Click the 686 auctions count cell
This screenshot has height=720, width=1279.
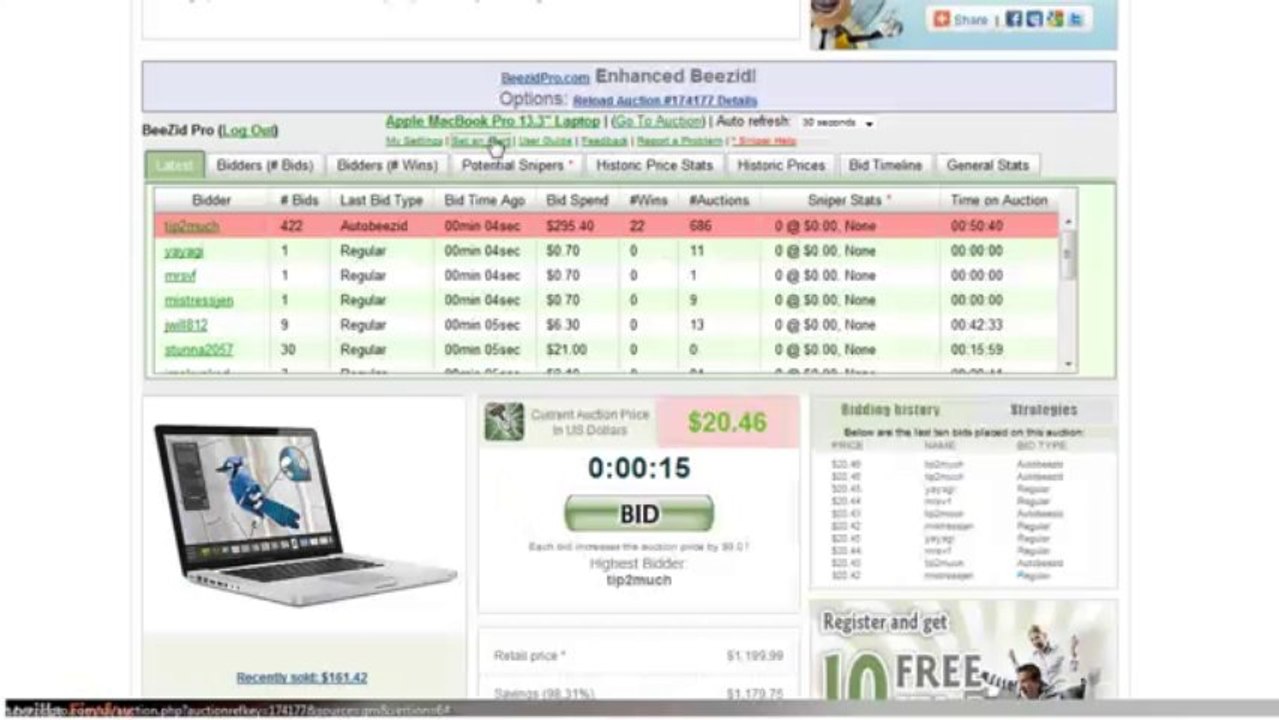pyautogui.click(x=700, y=226)
